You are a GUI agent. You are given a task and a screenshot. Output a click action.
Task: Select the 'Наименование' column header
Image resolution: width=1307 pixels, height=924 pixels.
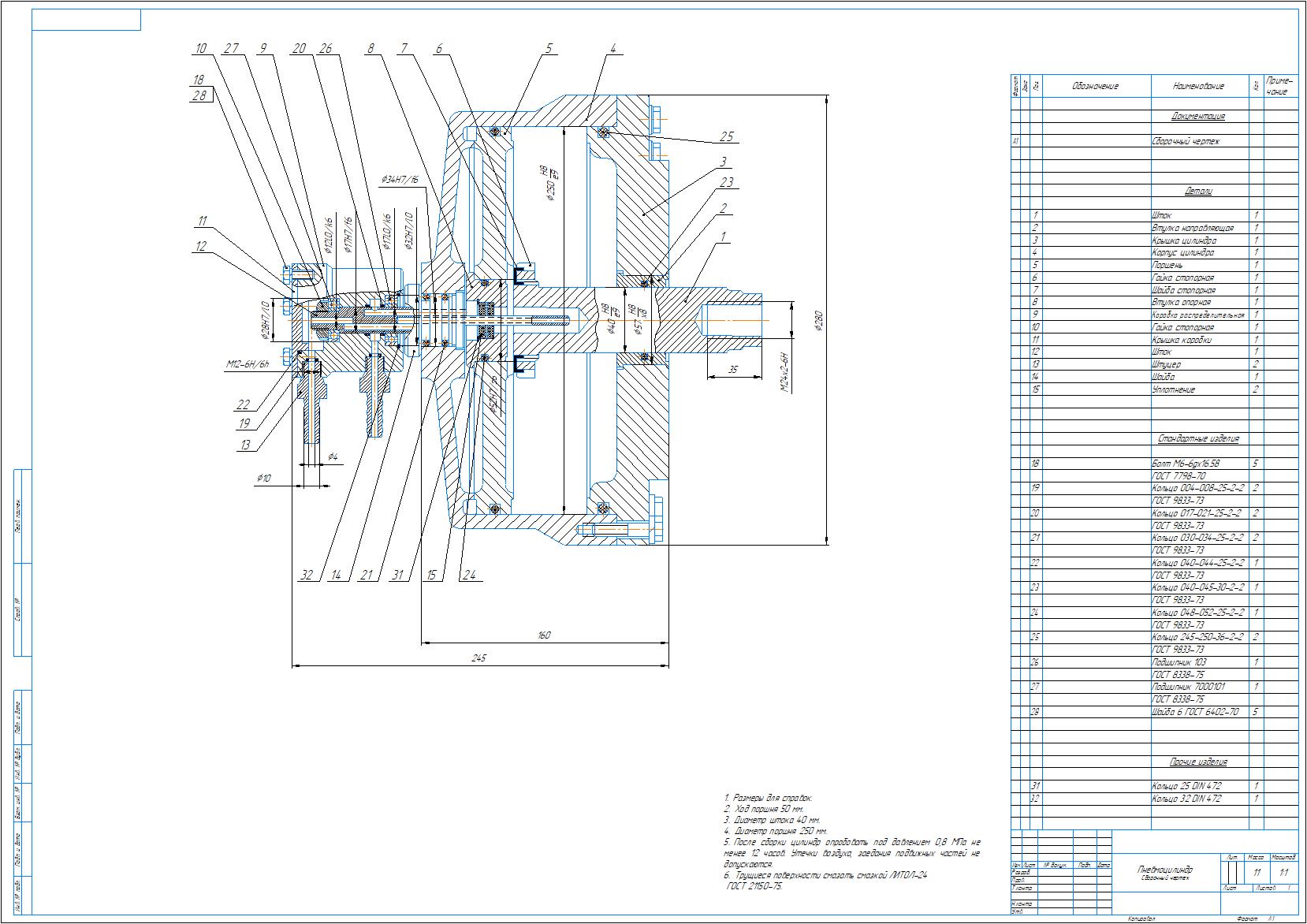[x=1197, y=86]
